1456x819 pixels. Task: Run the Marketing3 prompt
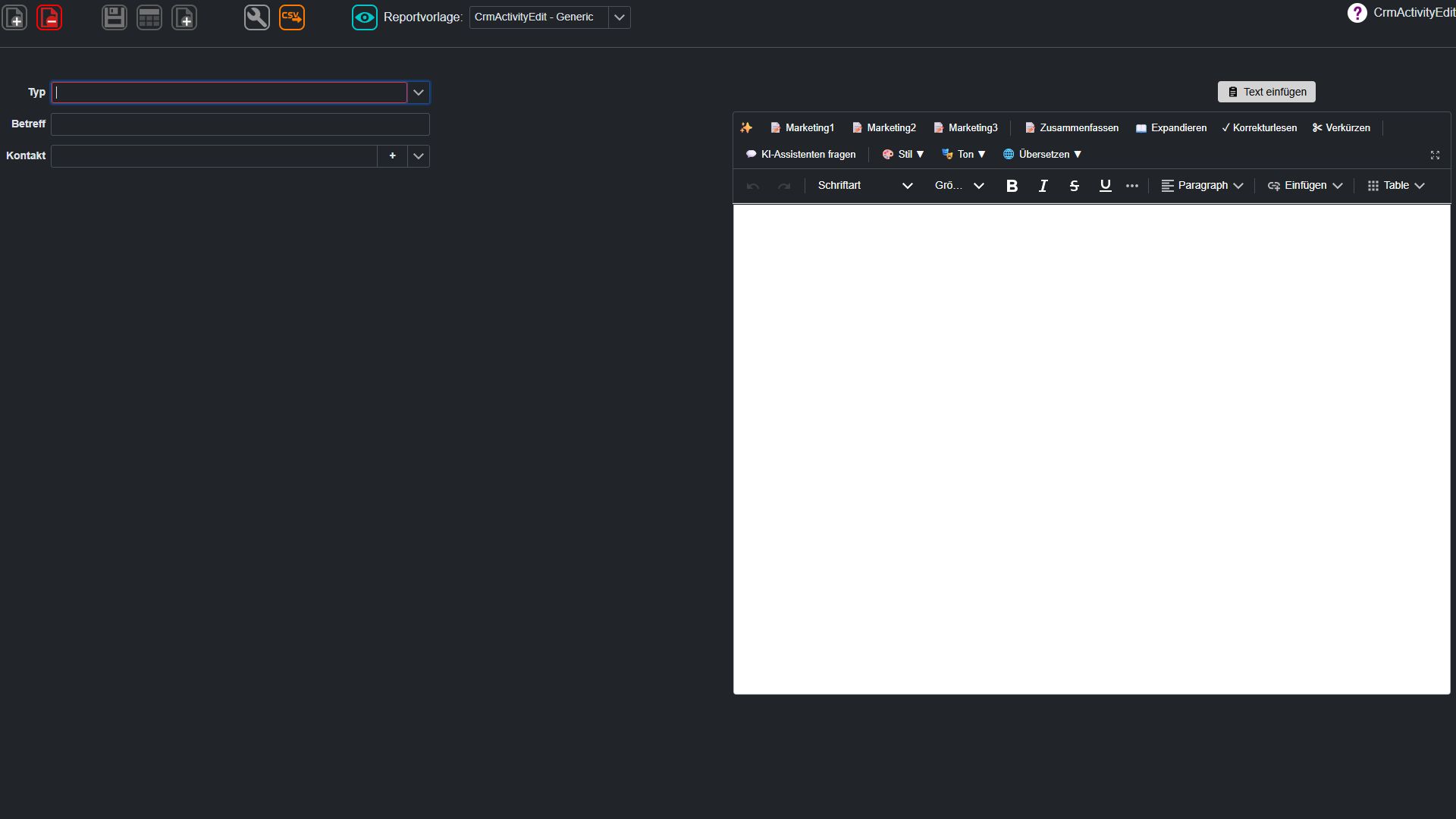click(x=965, y=127)
